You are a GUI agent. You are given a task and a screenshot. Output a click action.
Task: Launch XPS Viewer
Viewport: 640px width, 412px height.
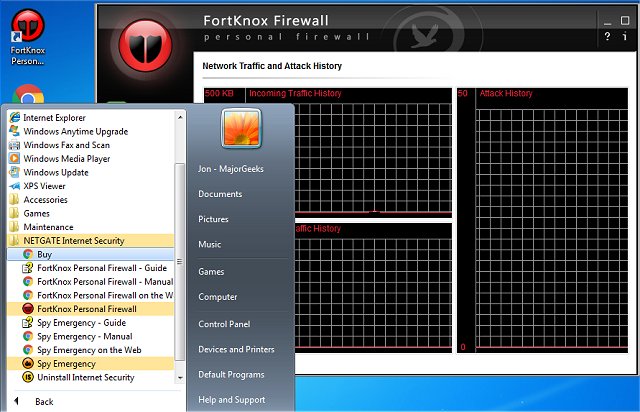[x=90, y=186]
